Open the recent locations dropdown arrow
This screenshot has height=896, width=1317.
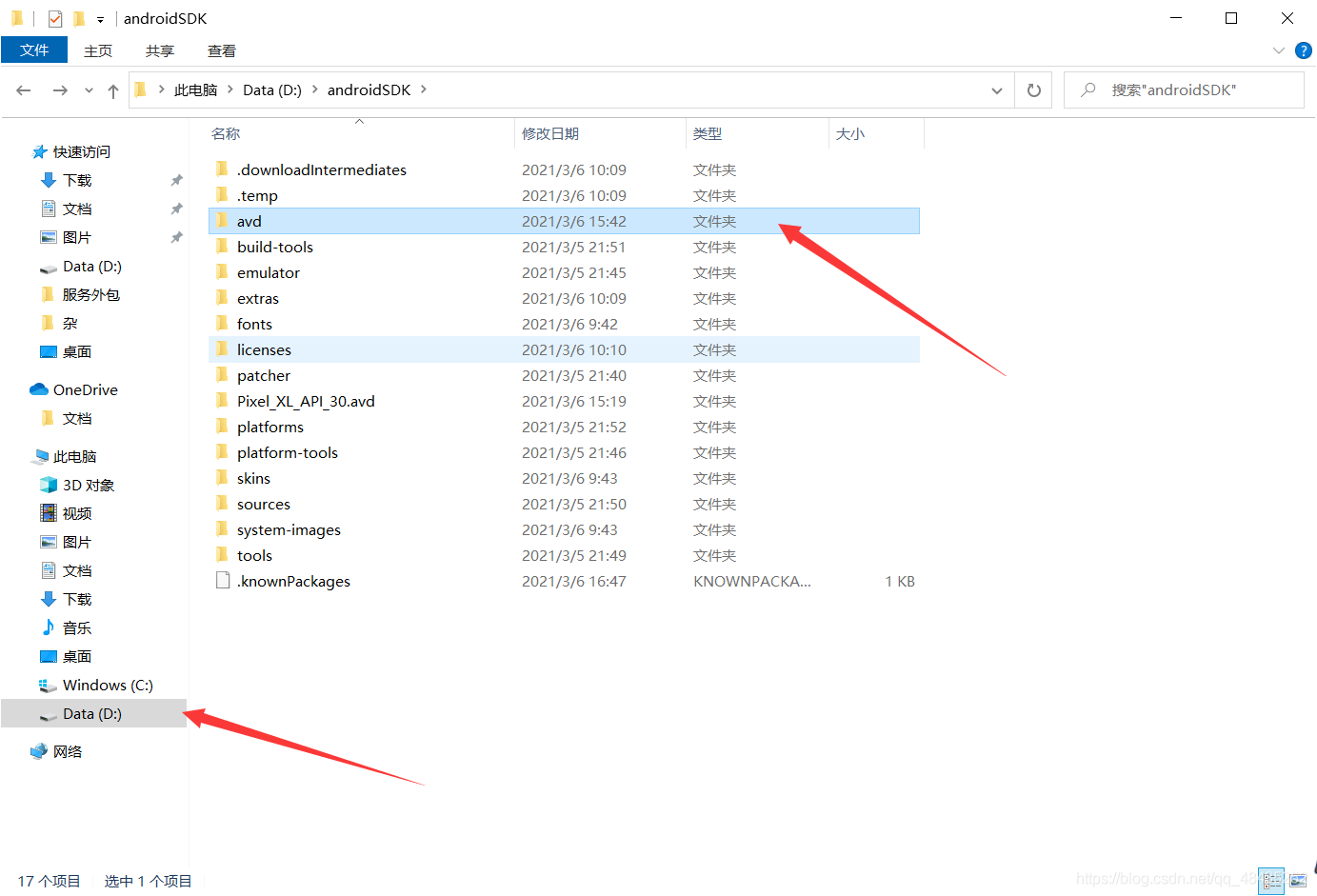89,90
